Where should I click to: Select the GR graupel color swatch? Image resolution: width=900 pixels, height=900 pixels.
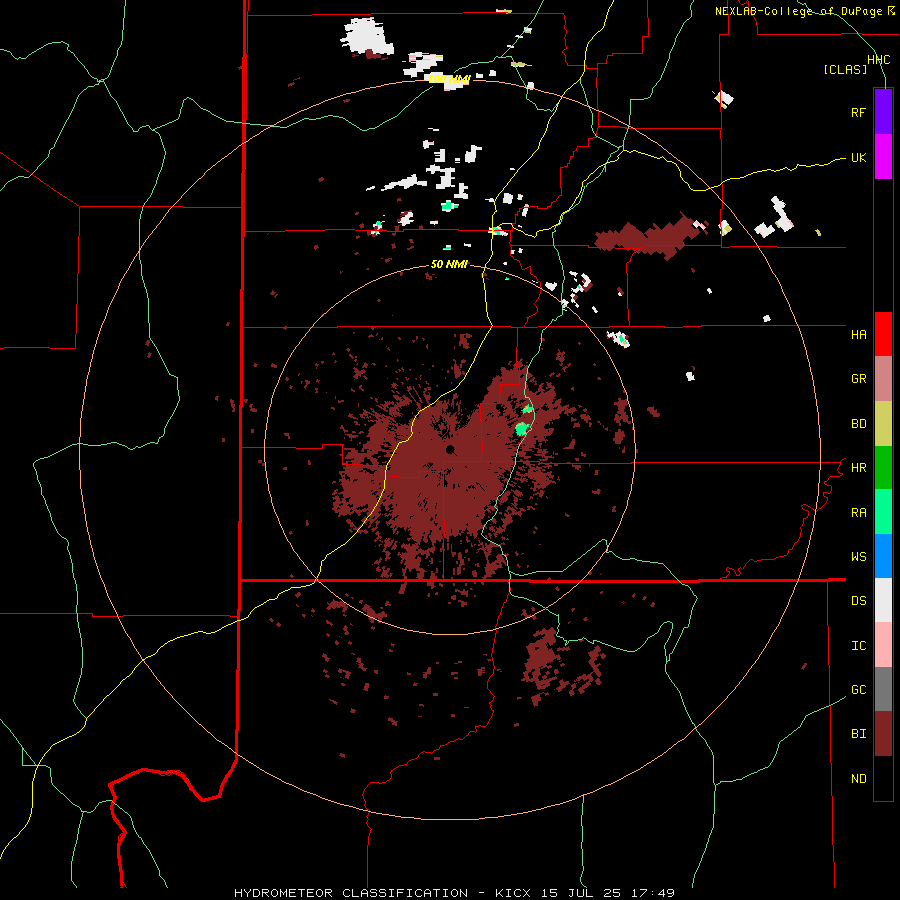883,379
